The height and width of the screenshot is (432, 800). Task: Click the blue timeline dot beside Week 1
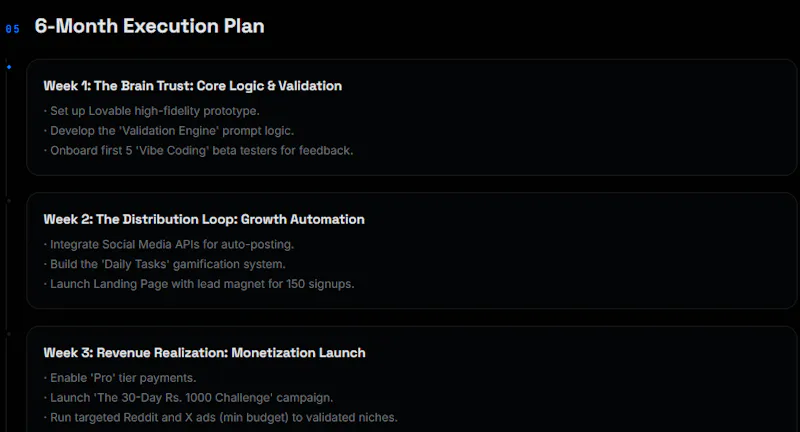(x=9, y=67)
